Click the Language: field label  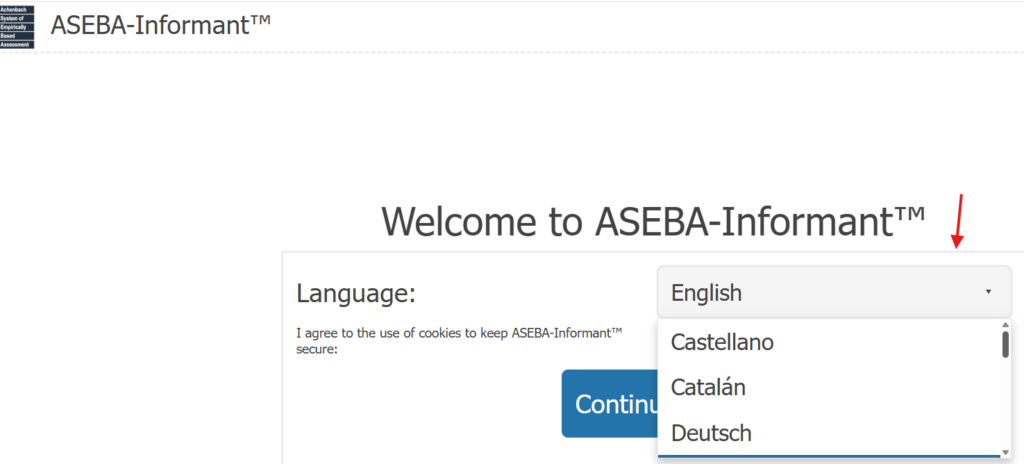[x=356, y=294]
